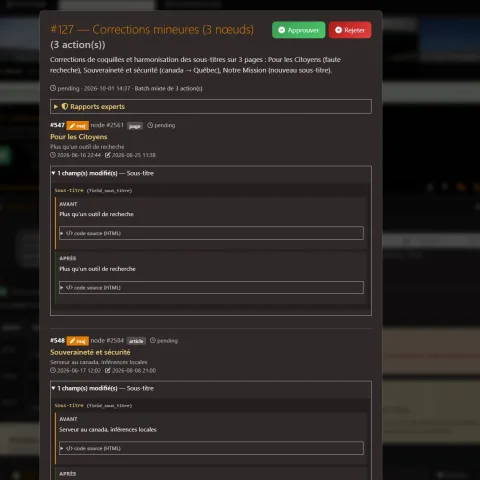Click the shield icon beside Rapports experts
The width and height of the screenshot is (480, 480).
coord(65,106)
